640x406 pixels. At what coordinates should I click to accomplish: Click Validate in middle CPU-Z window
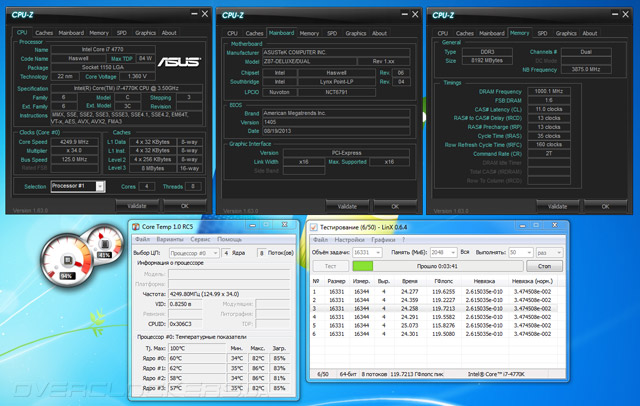pyautogui.click(x=347, y=206)
